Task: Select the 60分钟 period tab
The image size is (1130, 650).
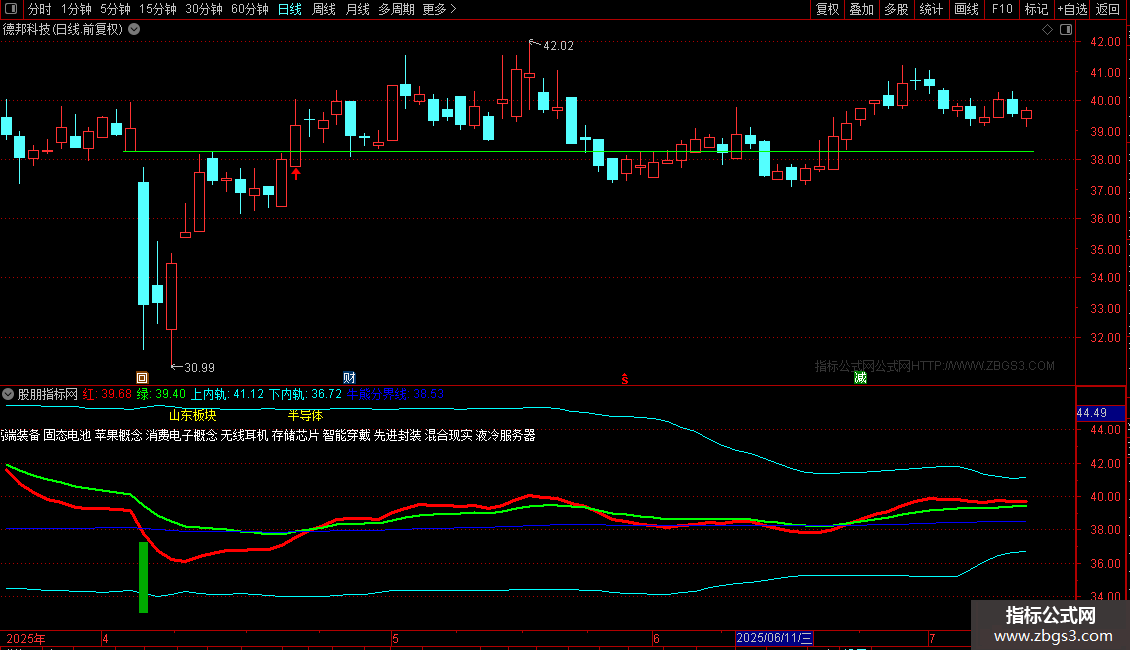Action: pyautogui.click(x=249, y=9)
